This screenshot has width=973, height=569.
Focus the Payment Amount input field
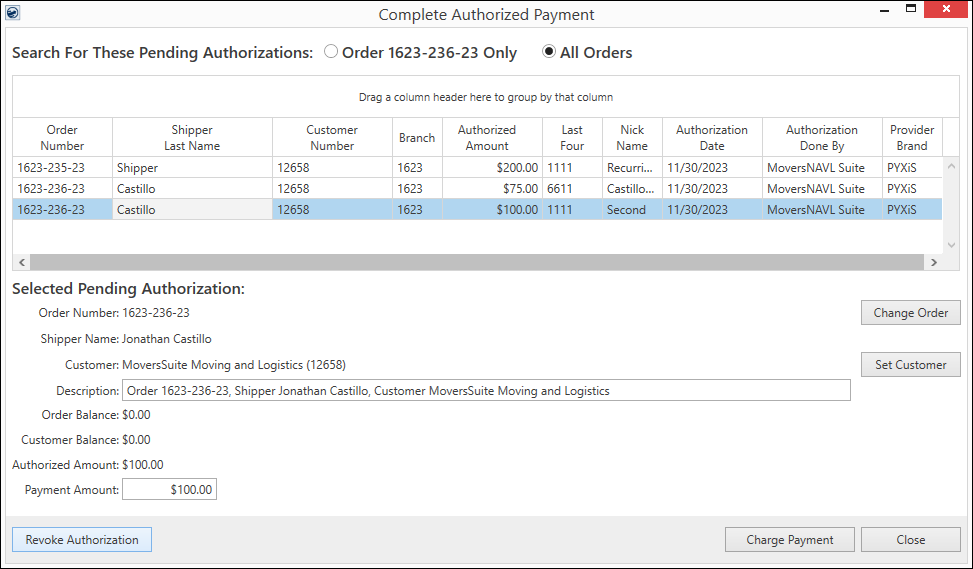tap(169, 490)
